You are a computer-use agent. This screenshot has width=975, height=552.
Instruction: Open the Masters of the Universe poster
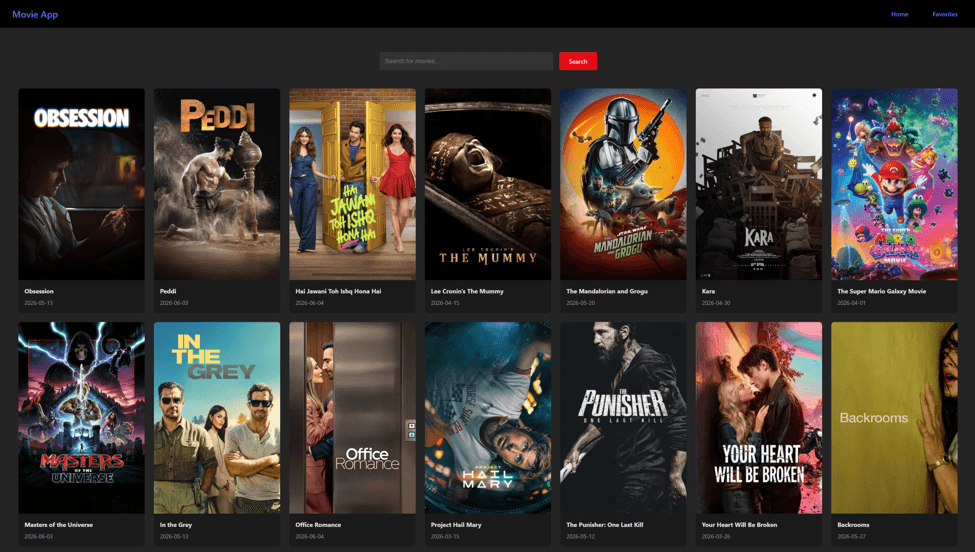[81, 418]
